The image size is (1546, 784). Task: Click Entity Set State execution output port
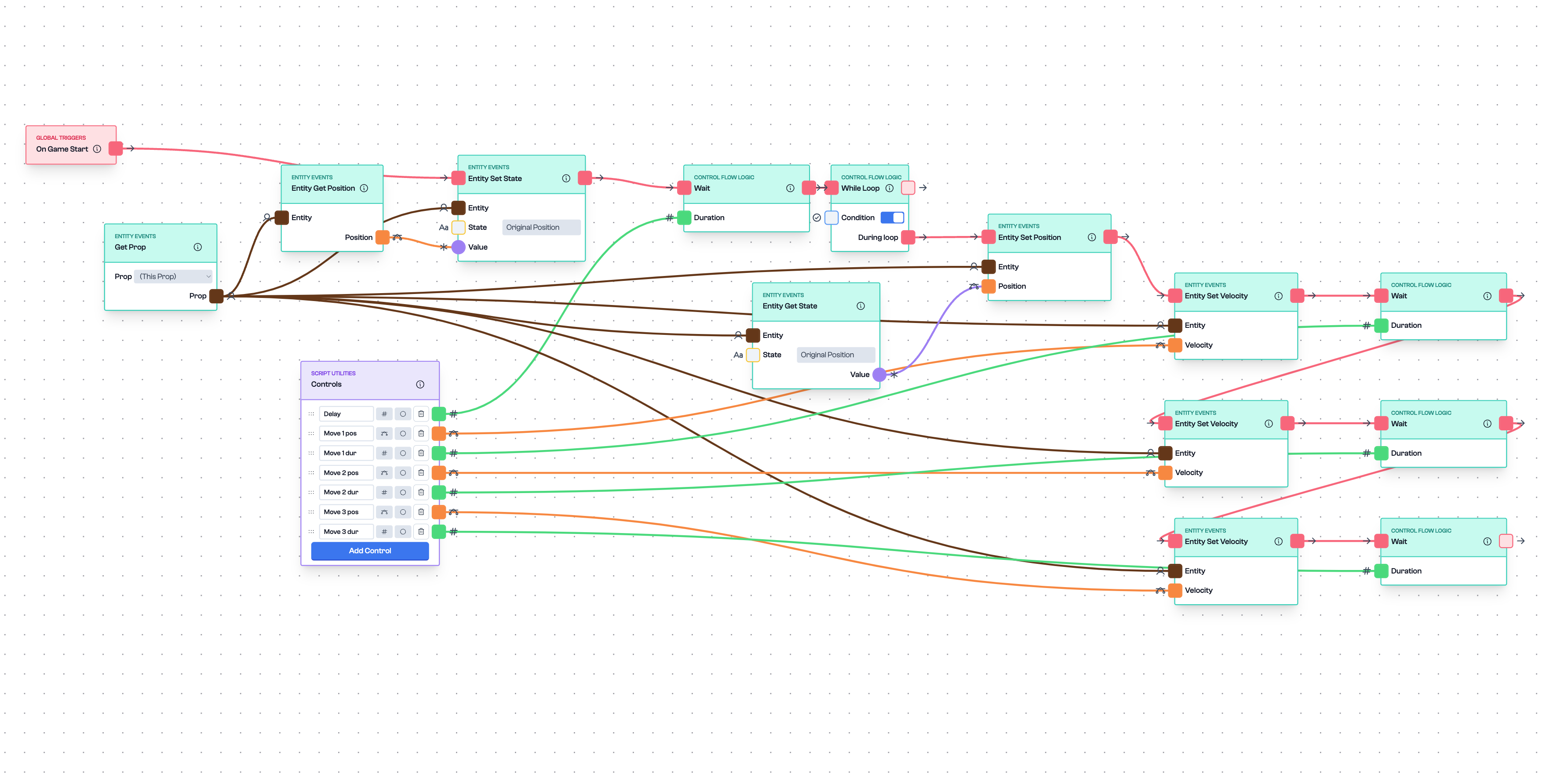(x=585, y=178)
